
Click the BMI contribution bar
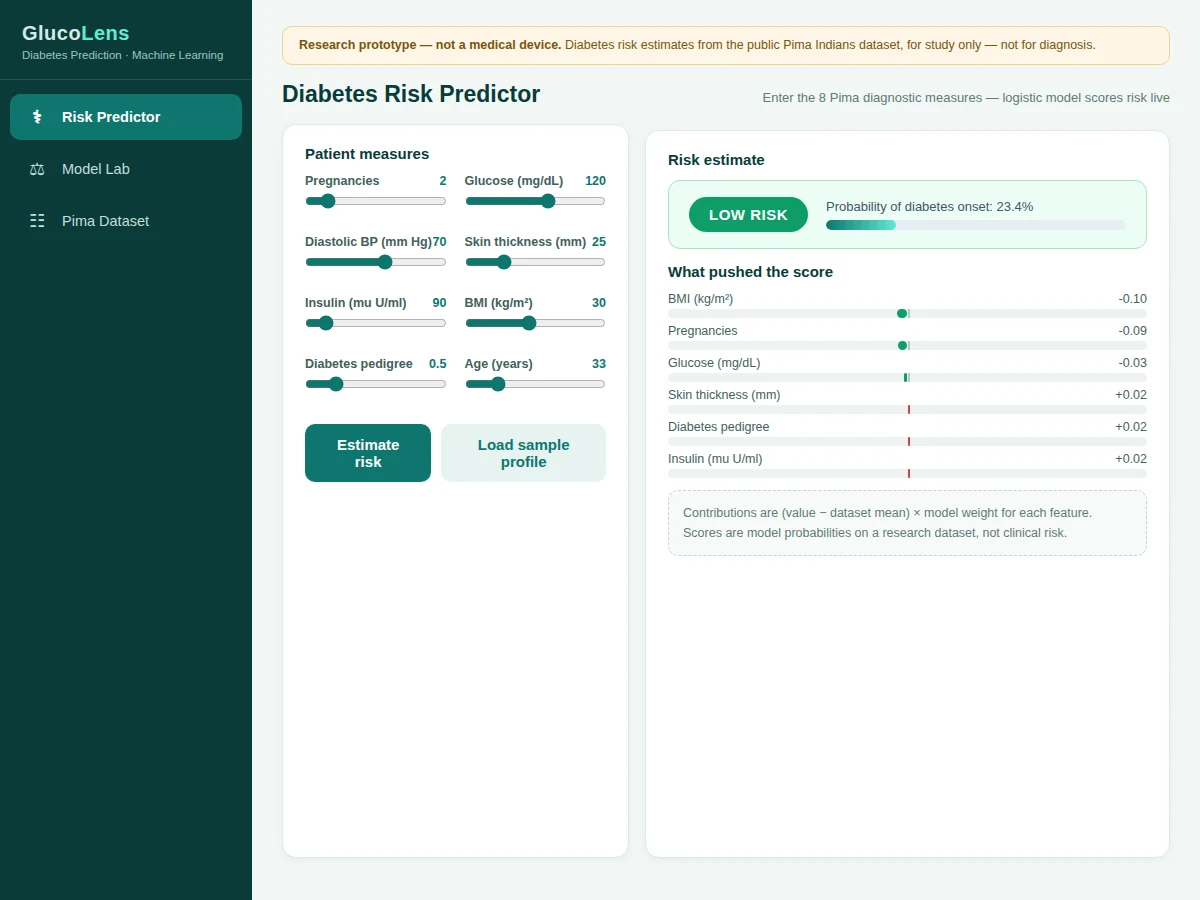tap(907, 313)
